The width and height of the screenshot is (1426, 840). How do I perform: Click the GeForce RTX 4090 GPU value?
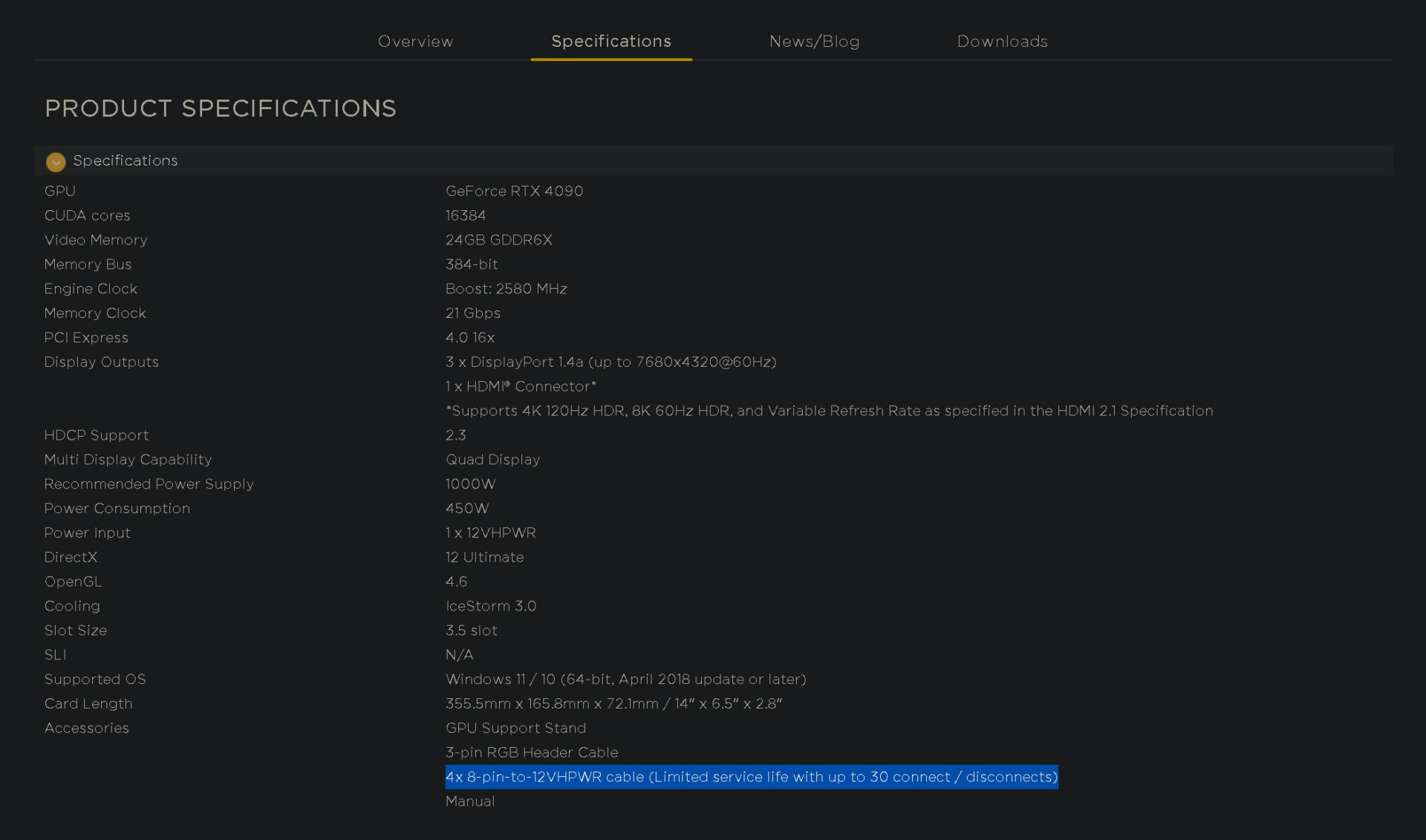point(513,191)
